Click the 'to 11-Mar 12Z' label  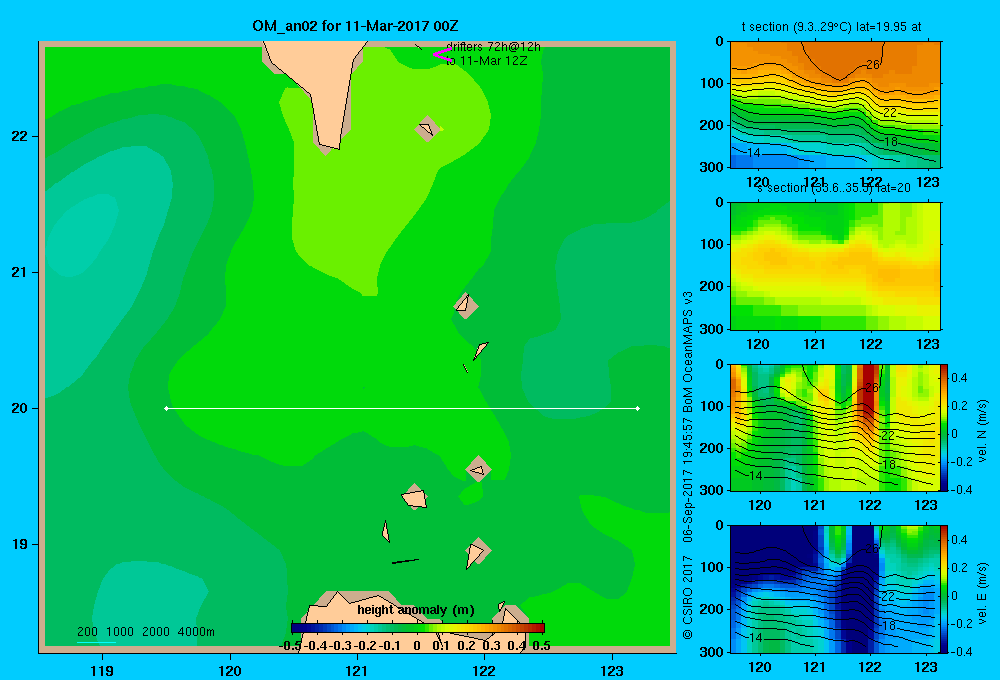point(487,61)
